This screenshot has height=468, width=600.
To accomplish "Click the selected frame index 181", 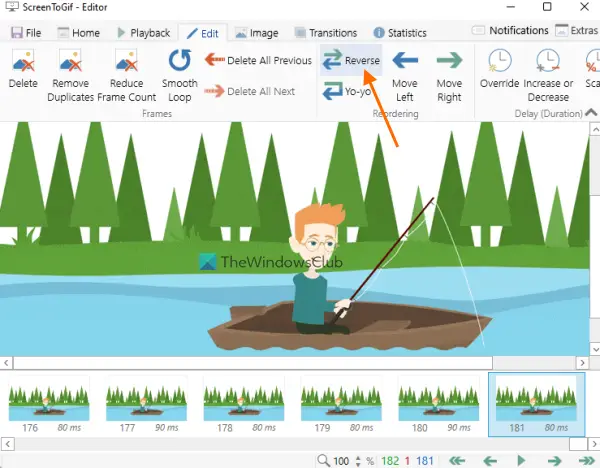I will [x=425, y=461].
